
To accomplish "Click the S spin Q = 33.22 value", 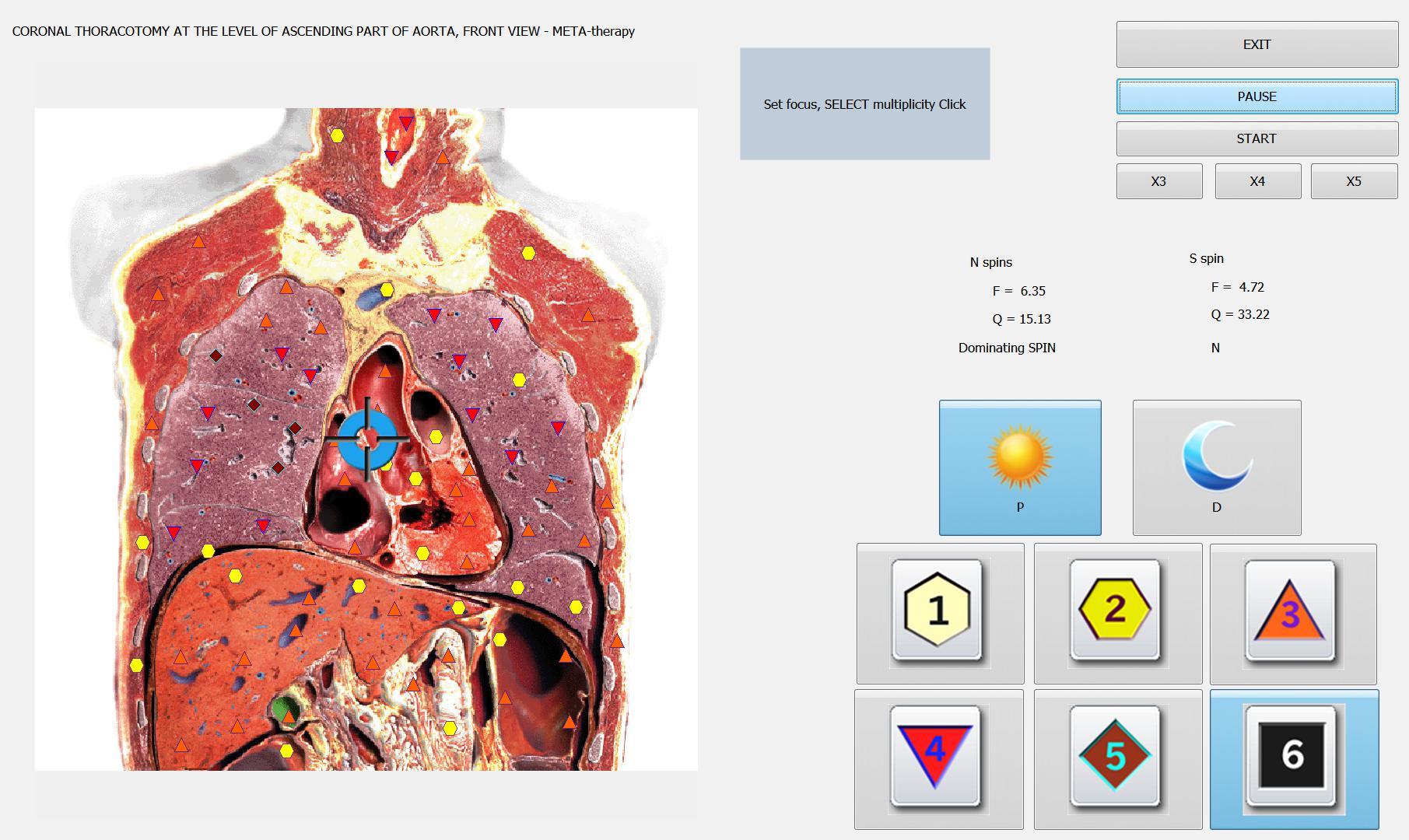I will pyautogui.click(x=1240, y=314).
